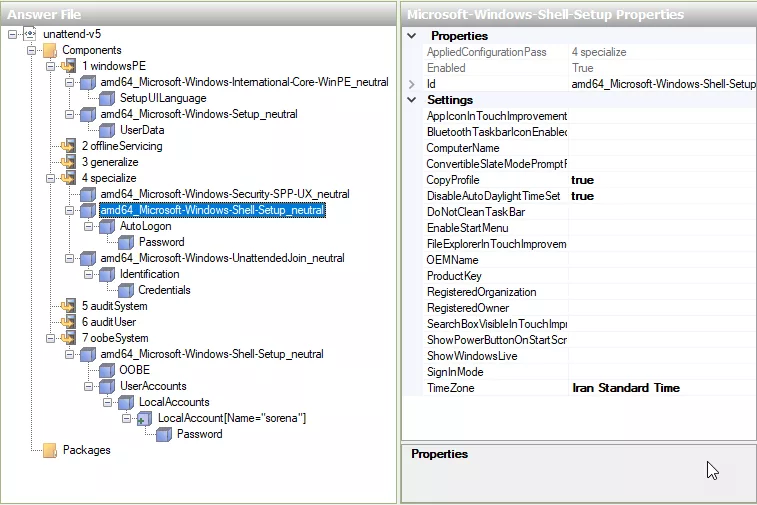Click the DisableAutoDaylightTimeSet true value

(x=582, y=196)
